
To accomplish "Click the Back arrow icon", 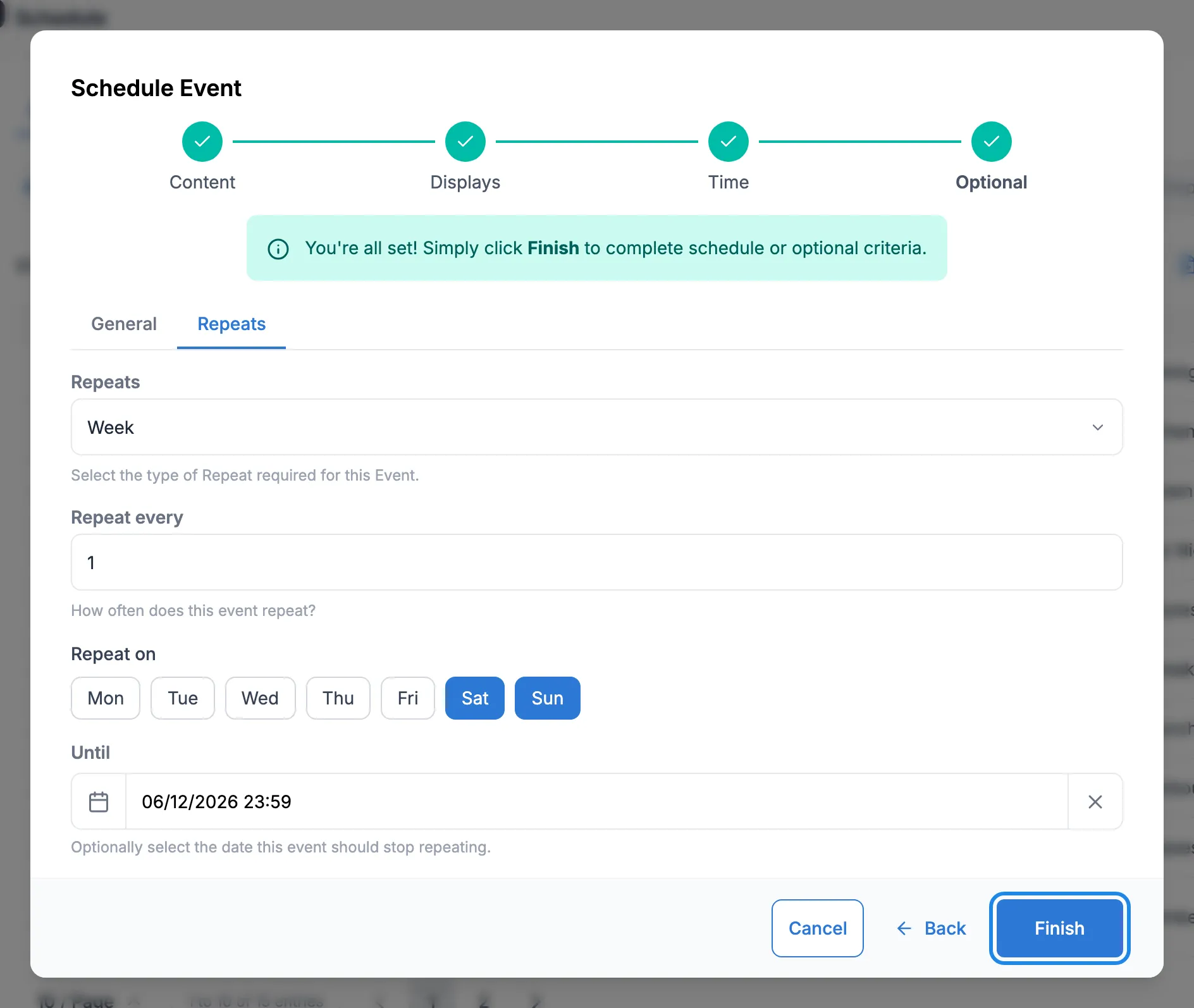I will point(904,928).
